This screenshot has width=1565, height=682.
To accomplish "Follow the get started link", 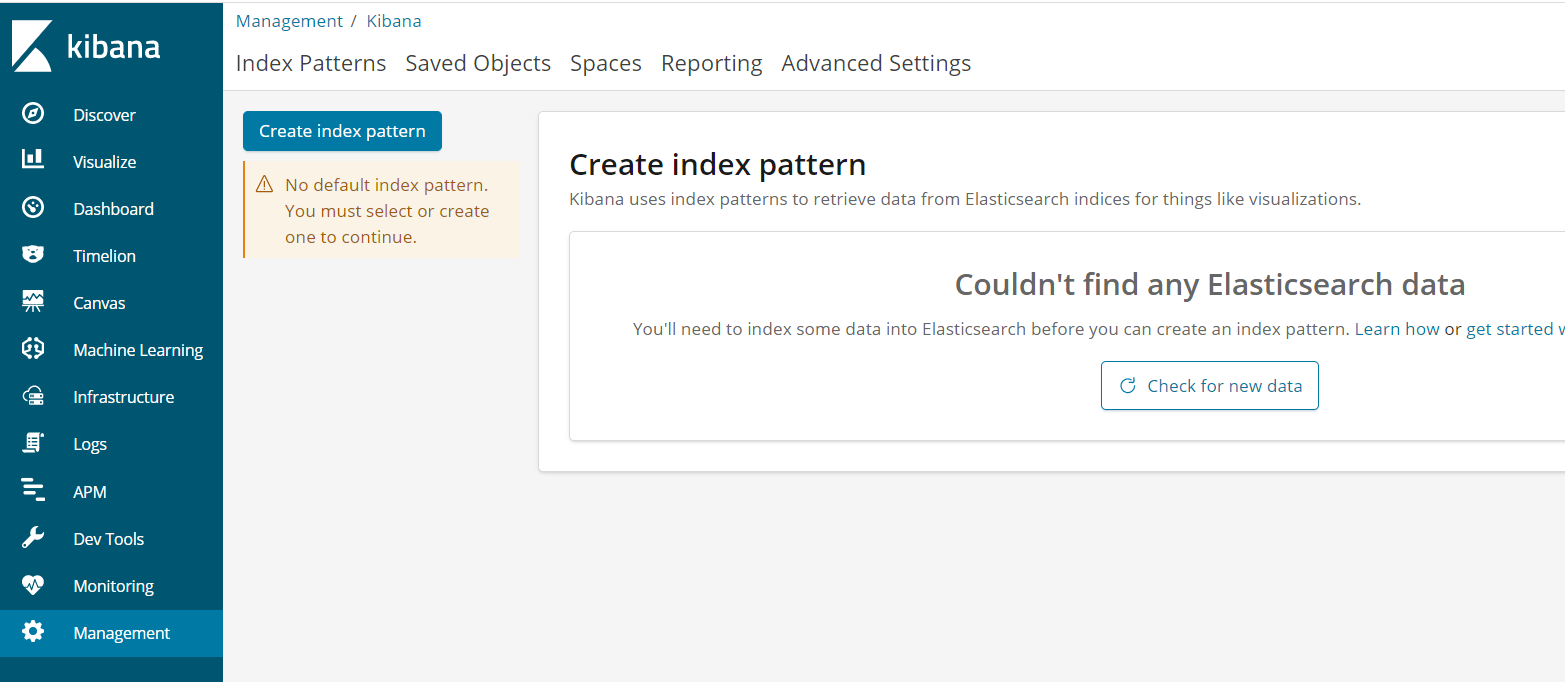I will pyautogui.click(x=1515, y=329).
